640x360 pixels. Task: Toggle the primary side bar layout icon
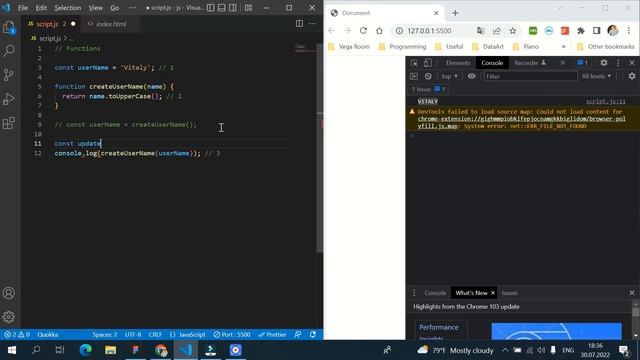(211, 8)
